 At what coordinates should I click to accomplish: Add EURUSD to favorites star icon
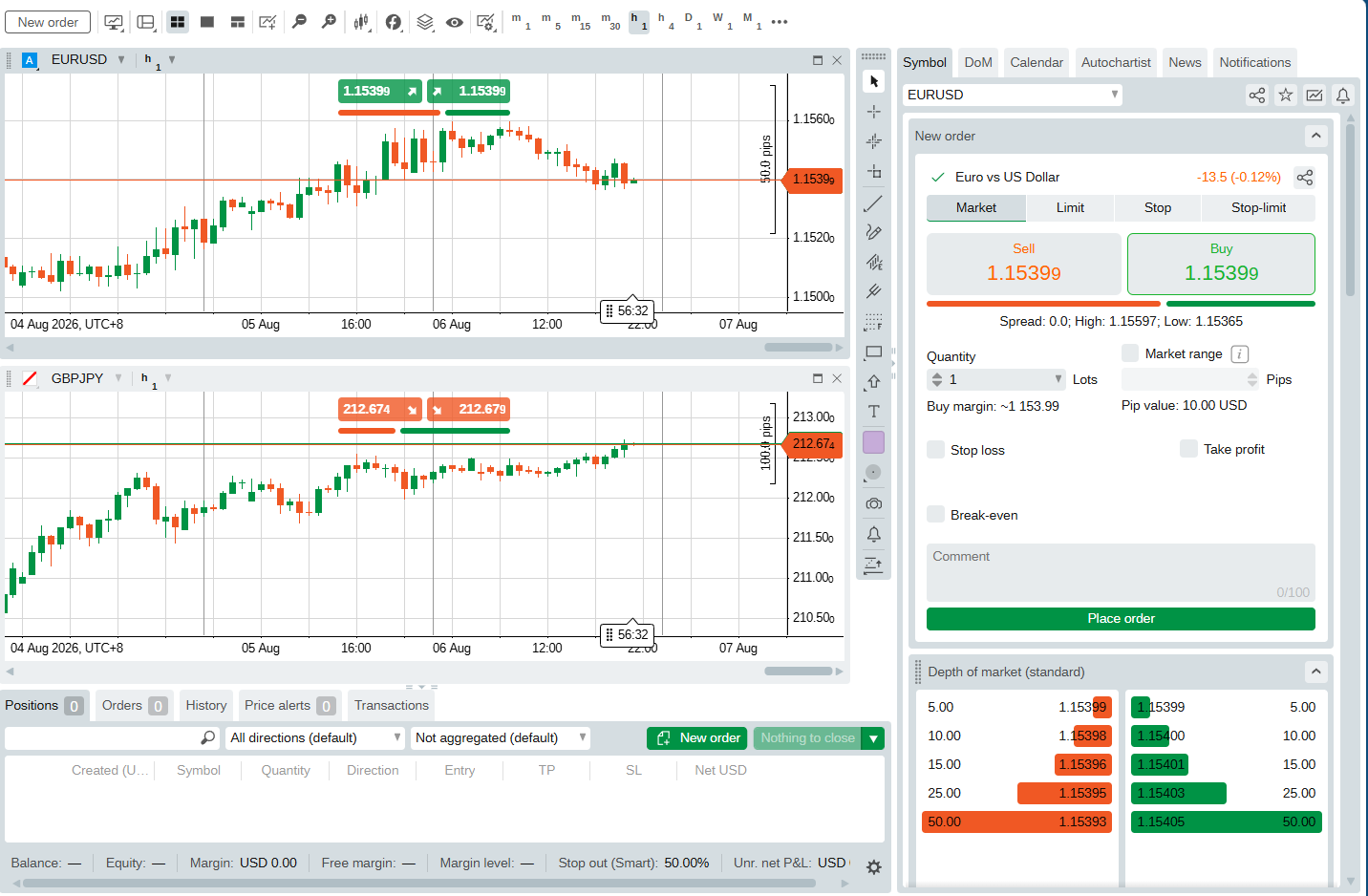click(1286, 95)
